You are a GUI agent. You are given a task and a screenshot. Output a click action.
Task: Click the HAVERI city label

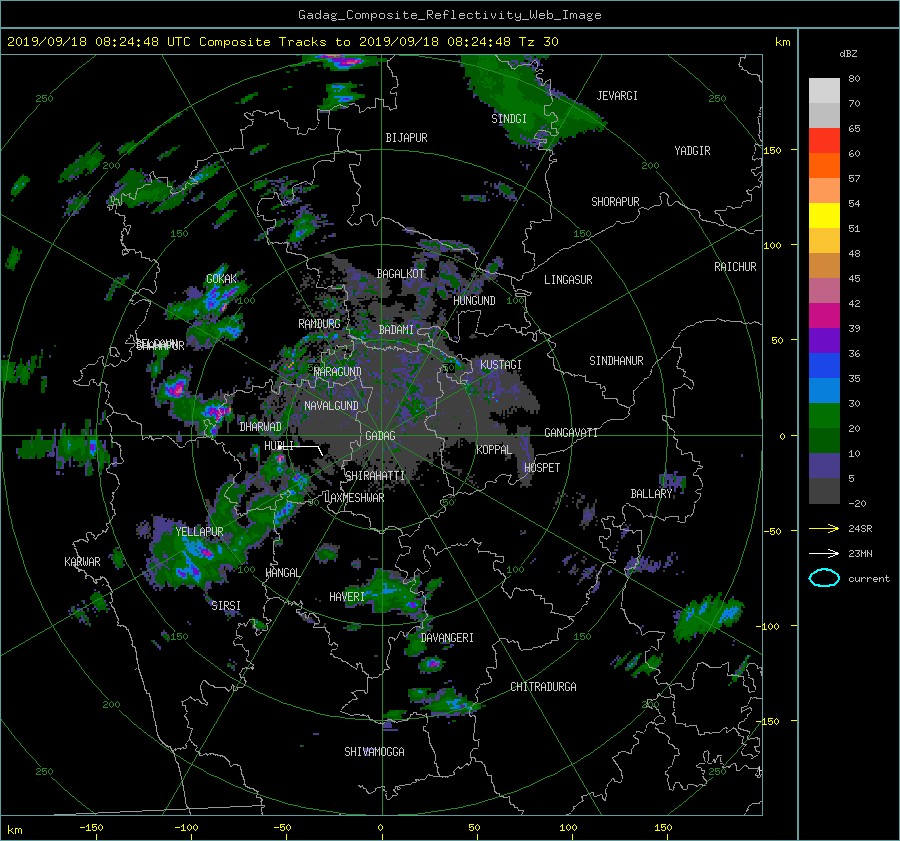pos(347,598)
